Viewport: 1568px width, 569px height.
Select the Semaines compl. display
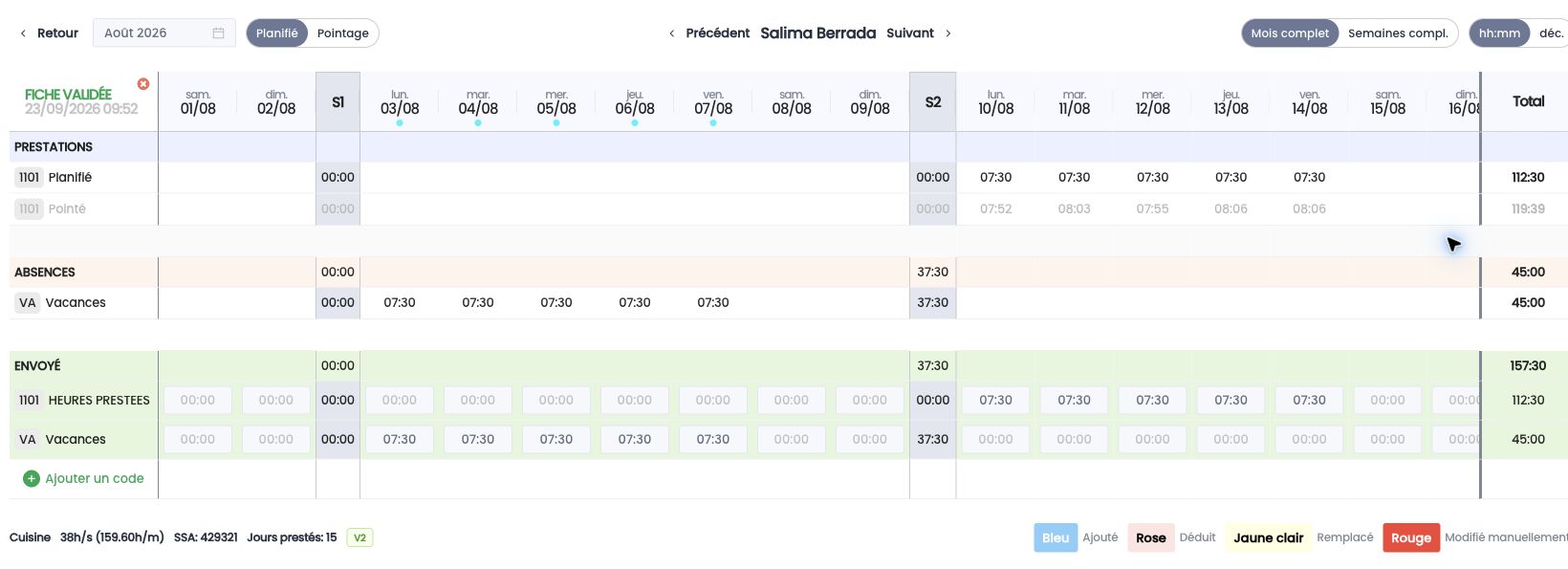1398,33
